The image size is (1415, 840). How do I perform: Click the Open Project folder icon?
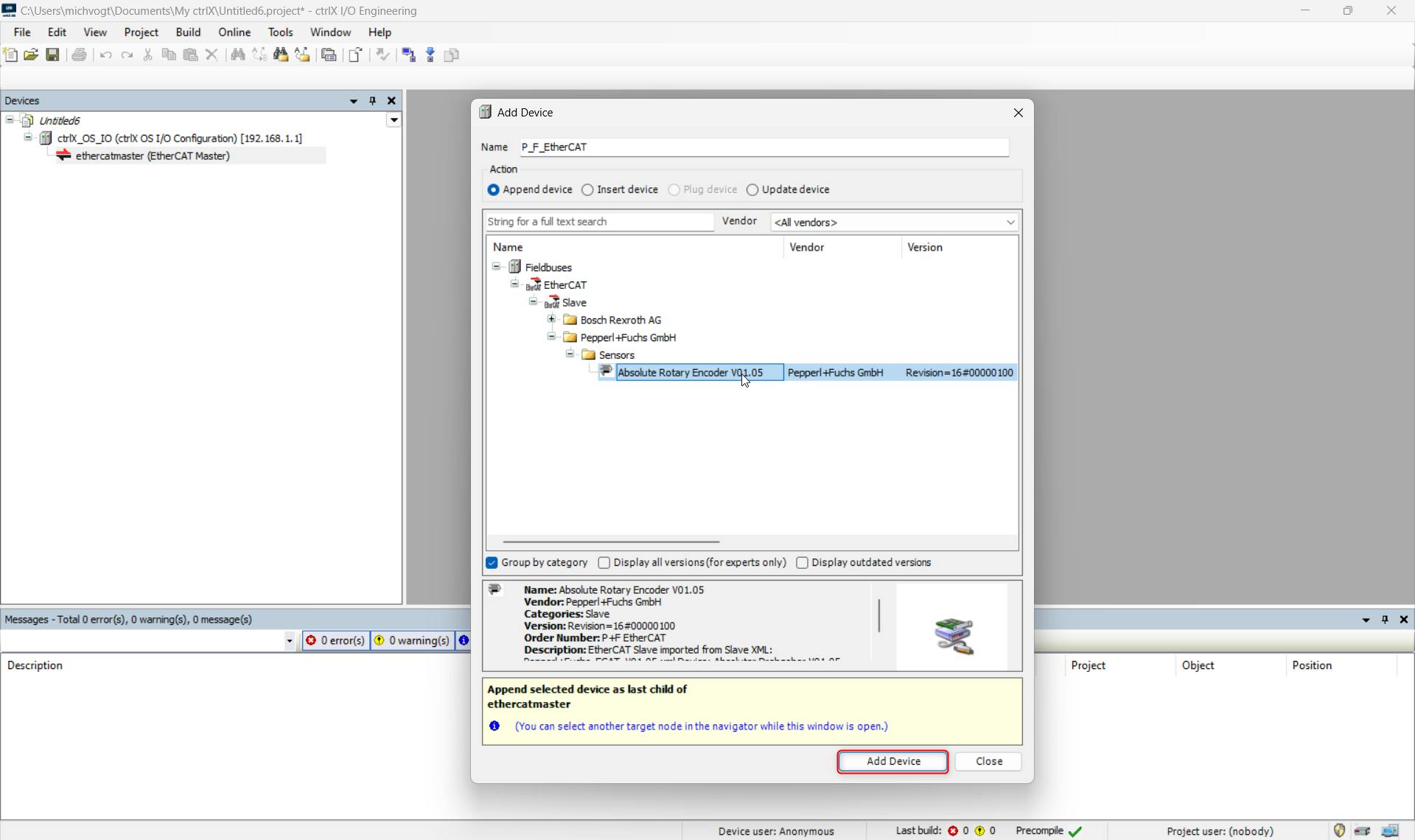click(31, 55)
